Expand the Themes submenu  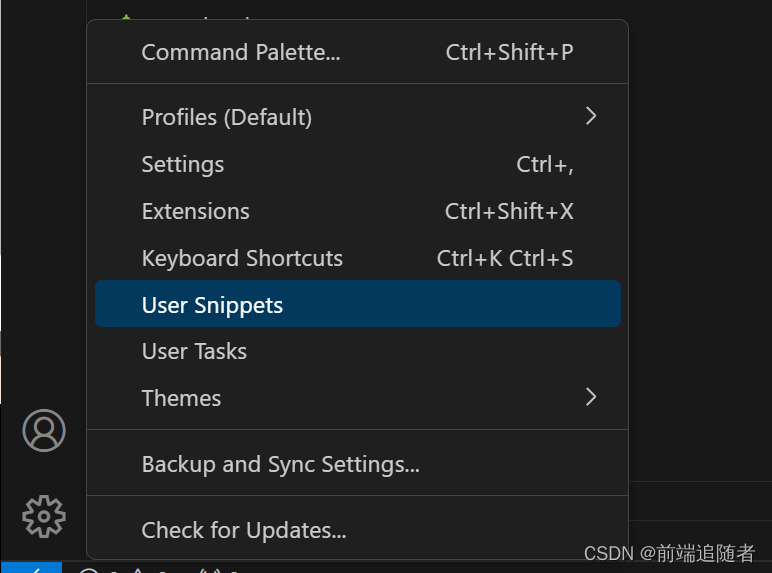coord(357,398)
